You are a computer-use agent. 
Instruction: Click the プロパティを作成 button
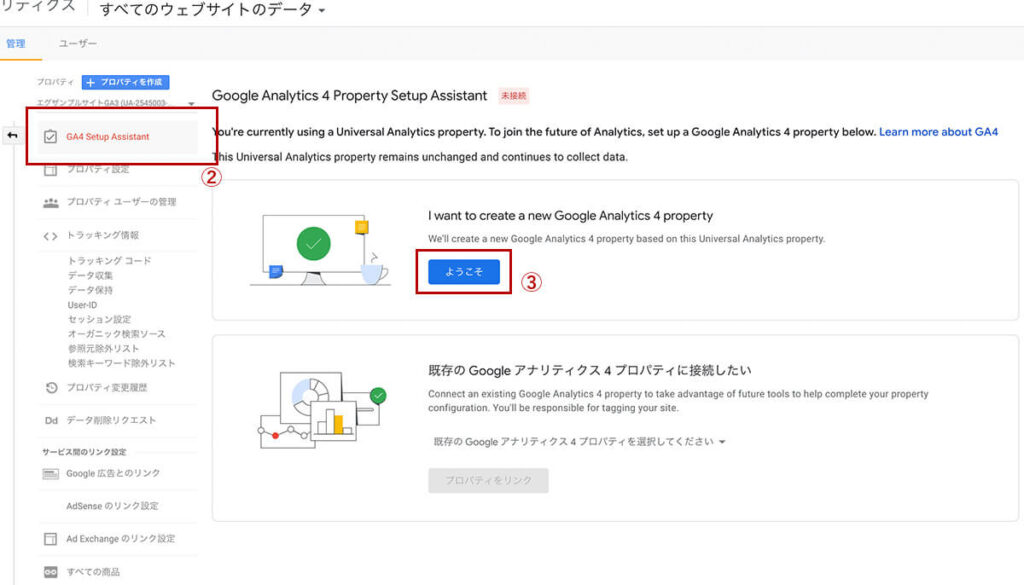point(125,82)
